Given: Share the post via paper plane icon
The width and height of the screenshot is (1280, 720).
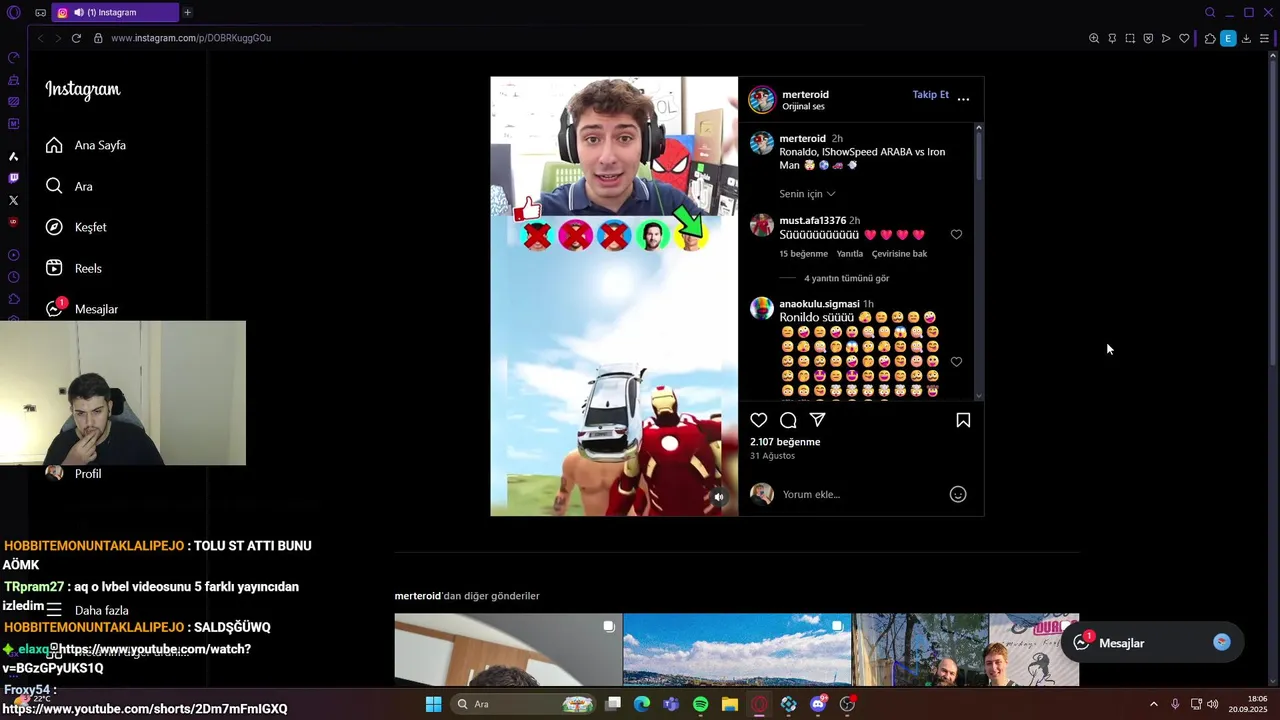Looking at the screenshot, I should [817, 420].
